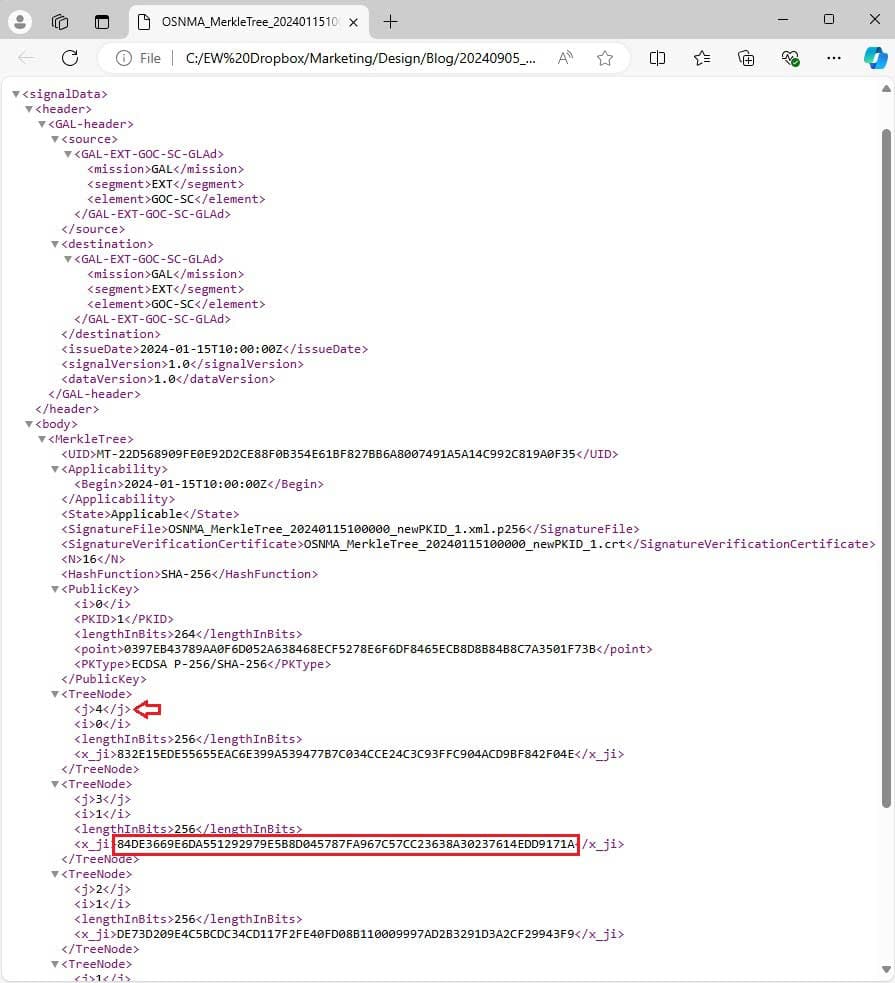Click the HashFunction SHA-256 line
The image size is (895, 983).
[189, 574]
